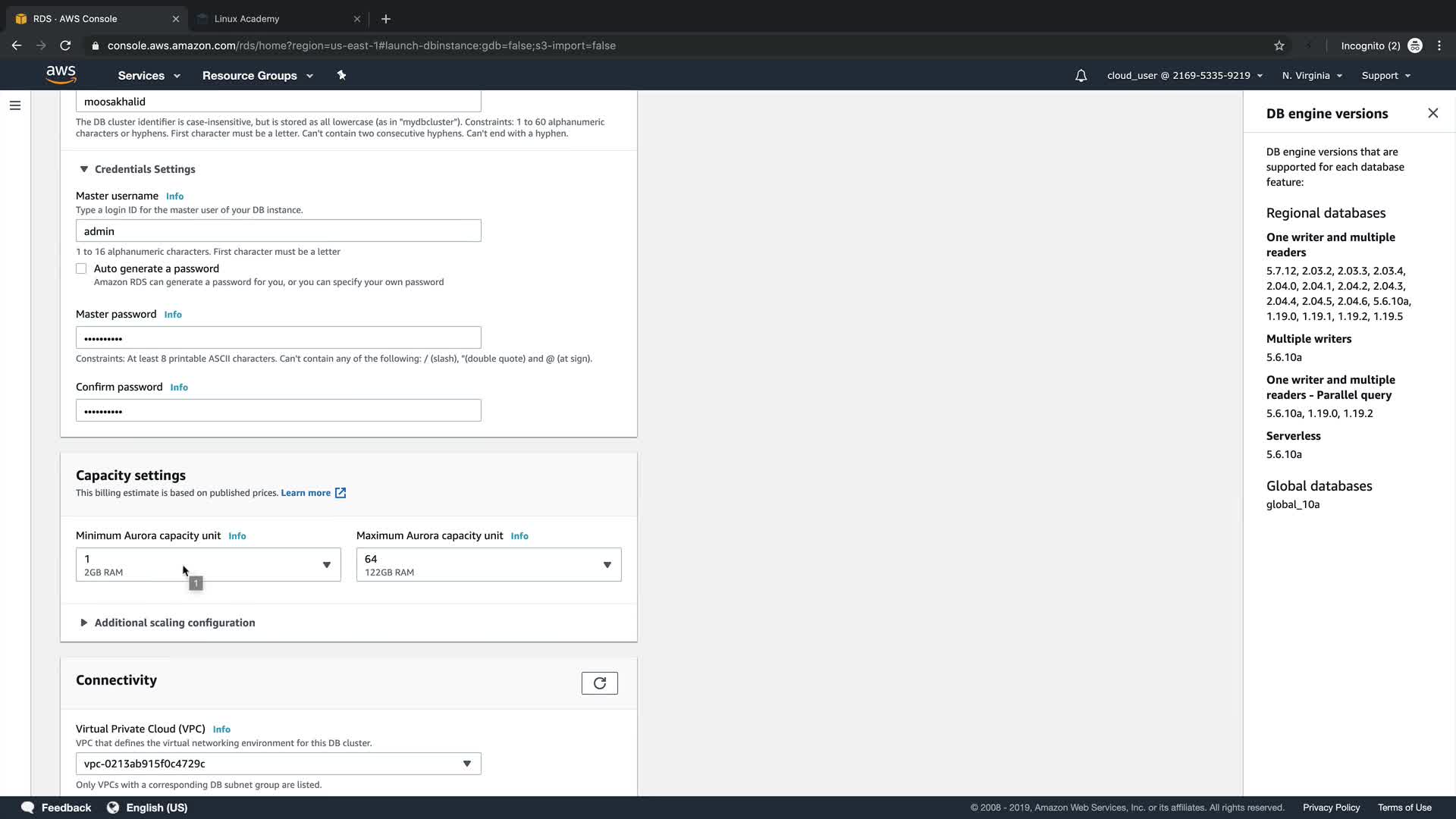1456x819 pixels.
Task: Open Maximum Aurora capacity unit dropdown
Action: pyautogui.click(x=488, y=565)
